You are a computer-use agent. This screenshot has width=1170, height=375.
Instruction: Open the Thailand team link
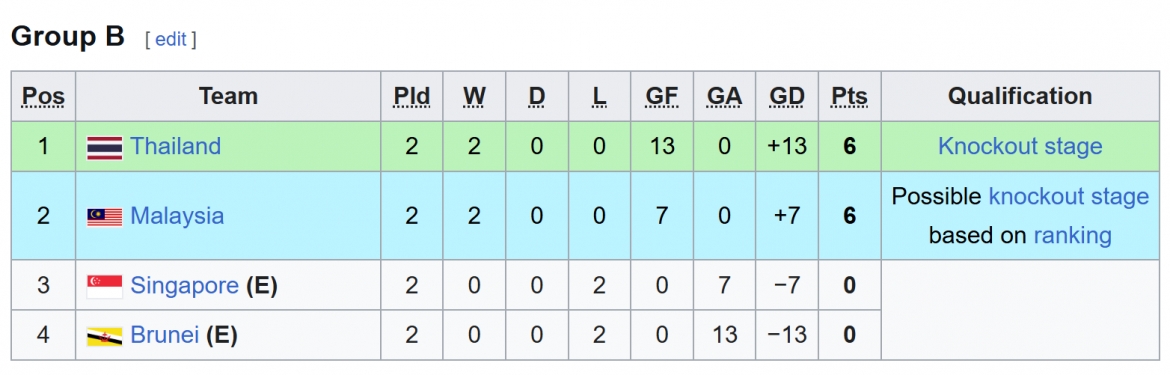[175, 146]
